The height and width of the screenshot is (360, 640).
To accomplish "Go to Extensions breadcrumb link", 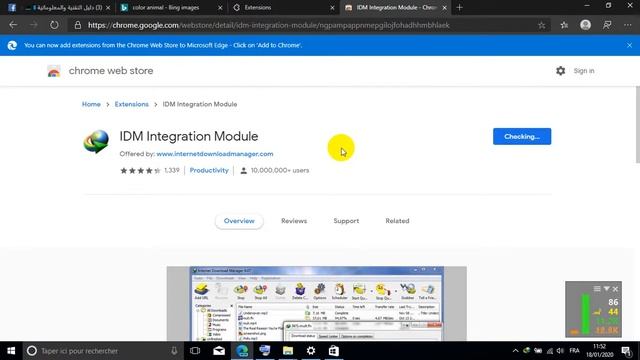I will tap(131, 104).
